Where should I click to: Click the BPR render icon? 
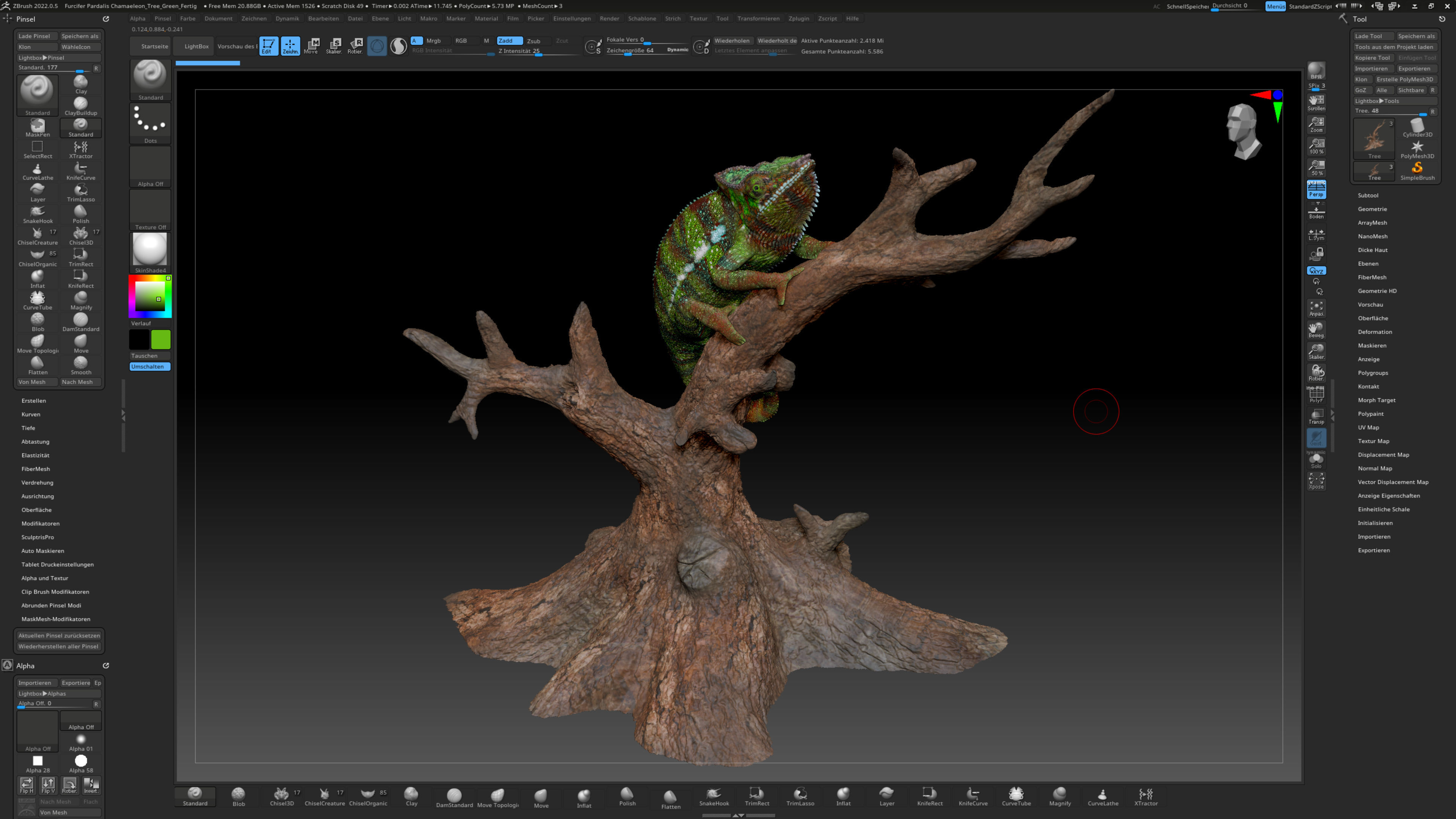1316,71
